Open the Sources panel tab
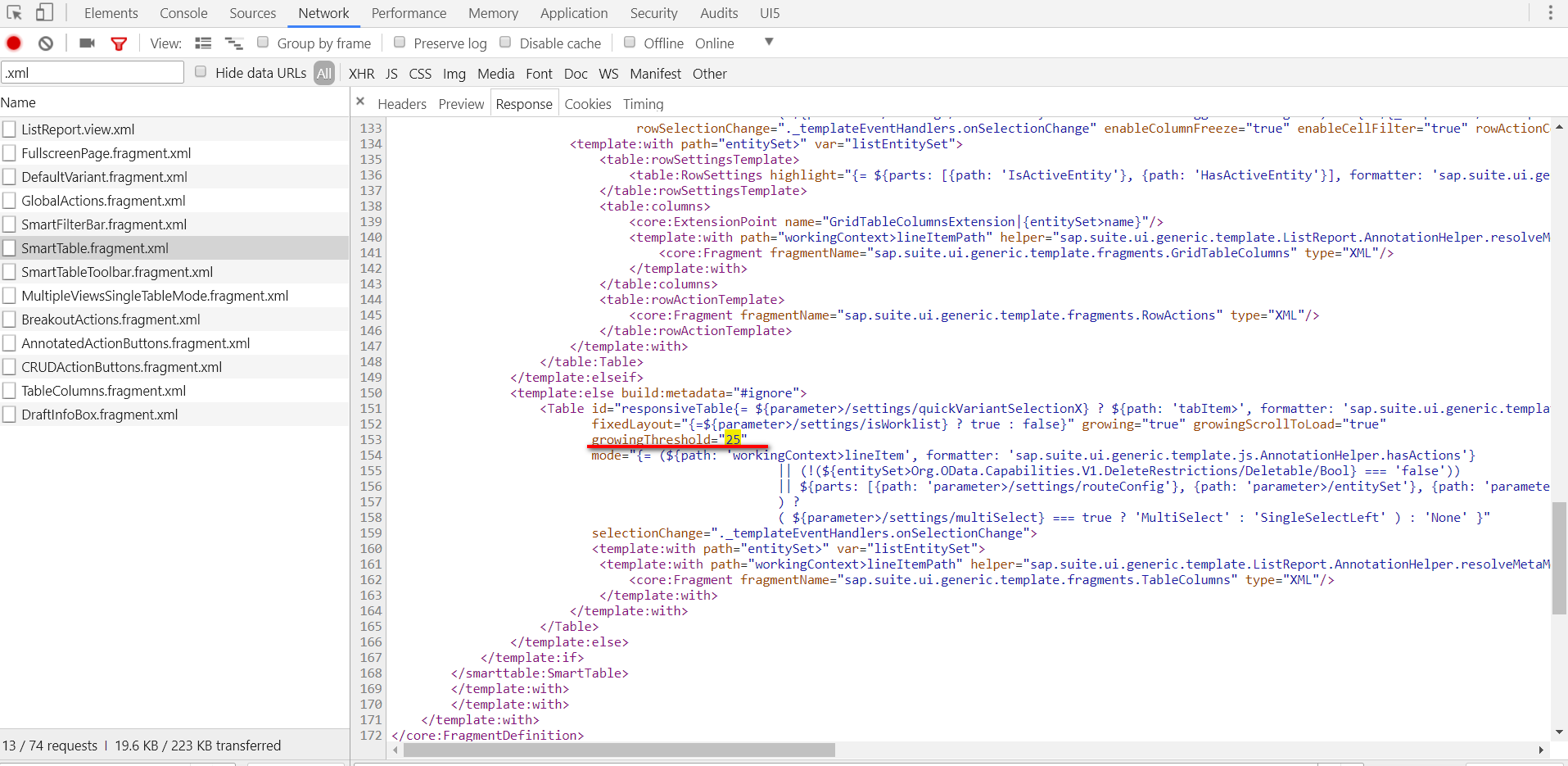This screenshot has width=1568, height=766. (x=253, y=13)
